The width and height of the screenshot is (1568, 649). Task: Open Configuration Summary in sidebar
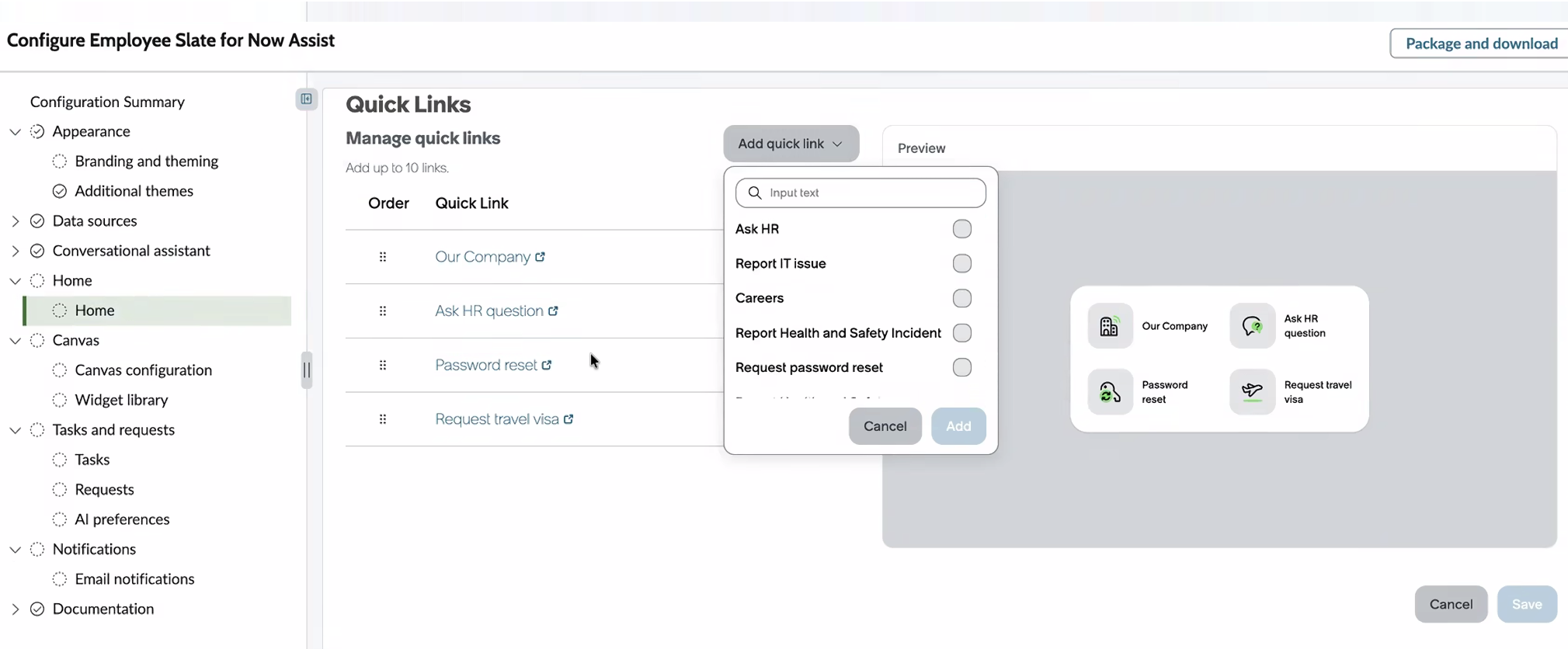(107, 102)
